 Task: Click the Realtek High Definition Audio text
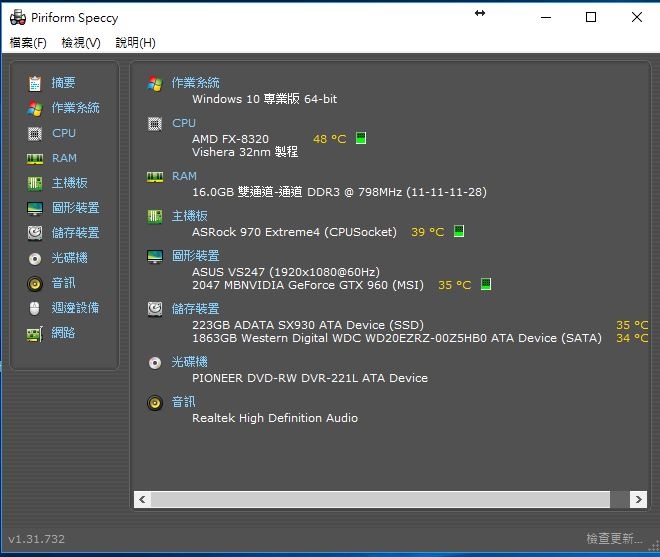(275, 418)
